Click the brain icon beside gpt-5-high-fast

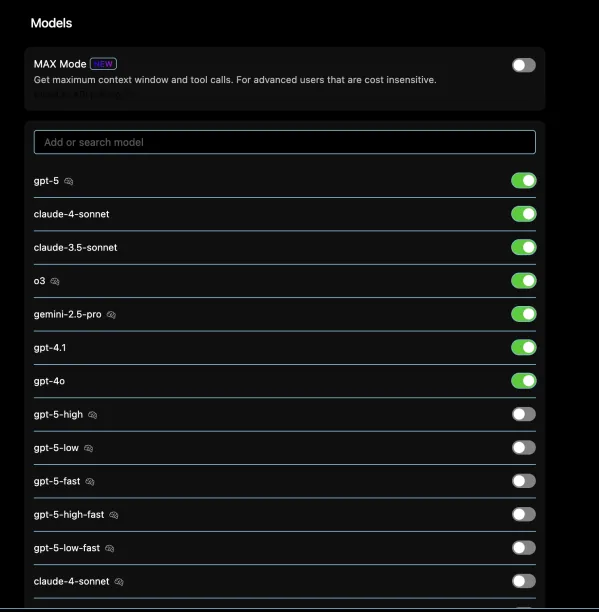click(114, 515)
